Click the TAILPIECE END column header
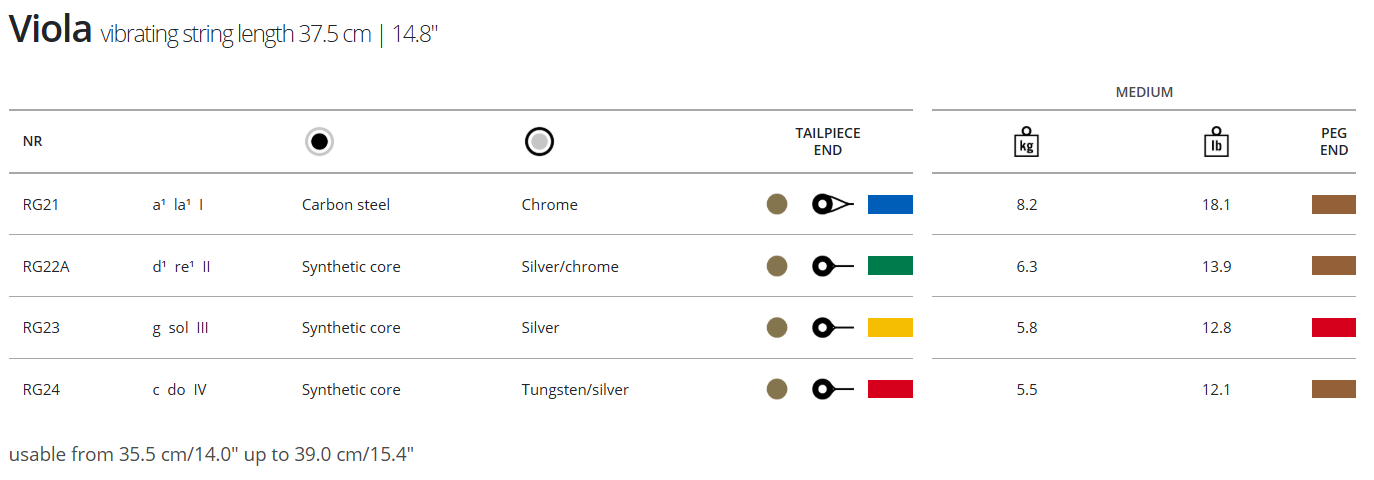Viewport: 1374px width, 480px height. click(828, 142)
